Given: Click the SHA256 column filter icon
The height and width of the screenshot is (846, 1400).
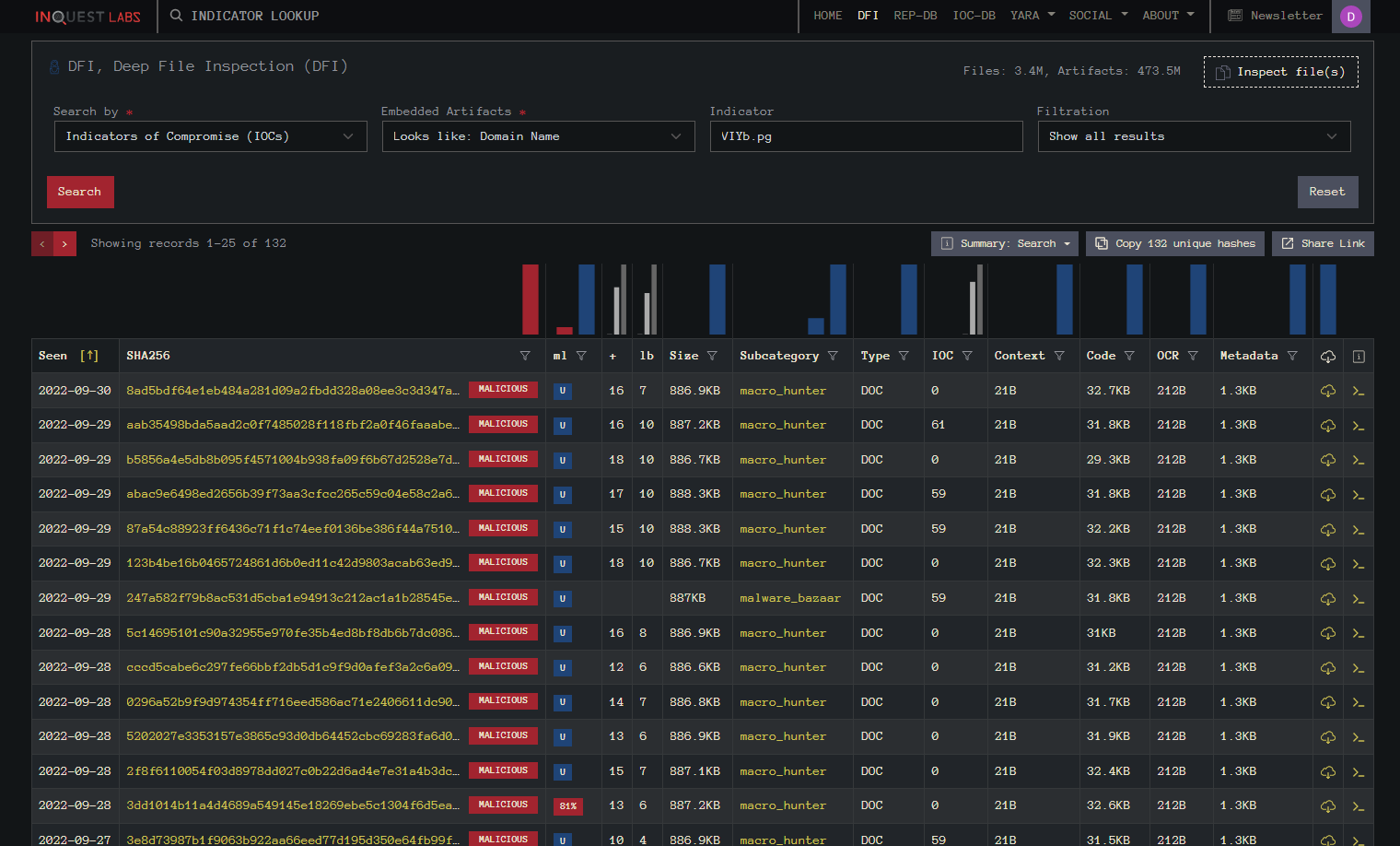Looking at the screenshot, I should pyautogui.click(x=525, y=356).
